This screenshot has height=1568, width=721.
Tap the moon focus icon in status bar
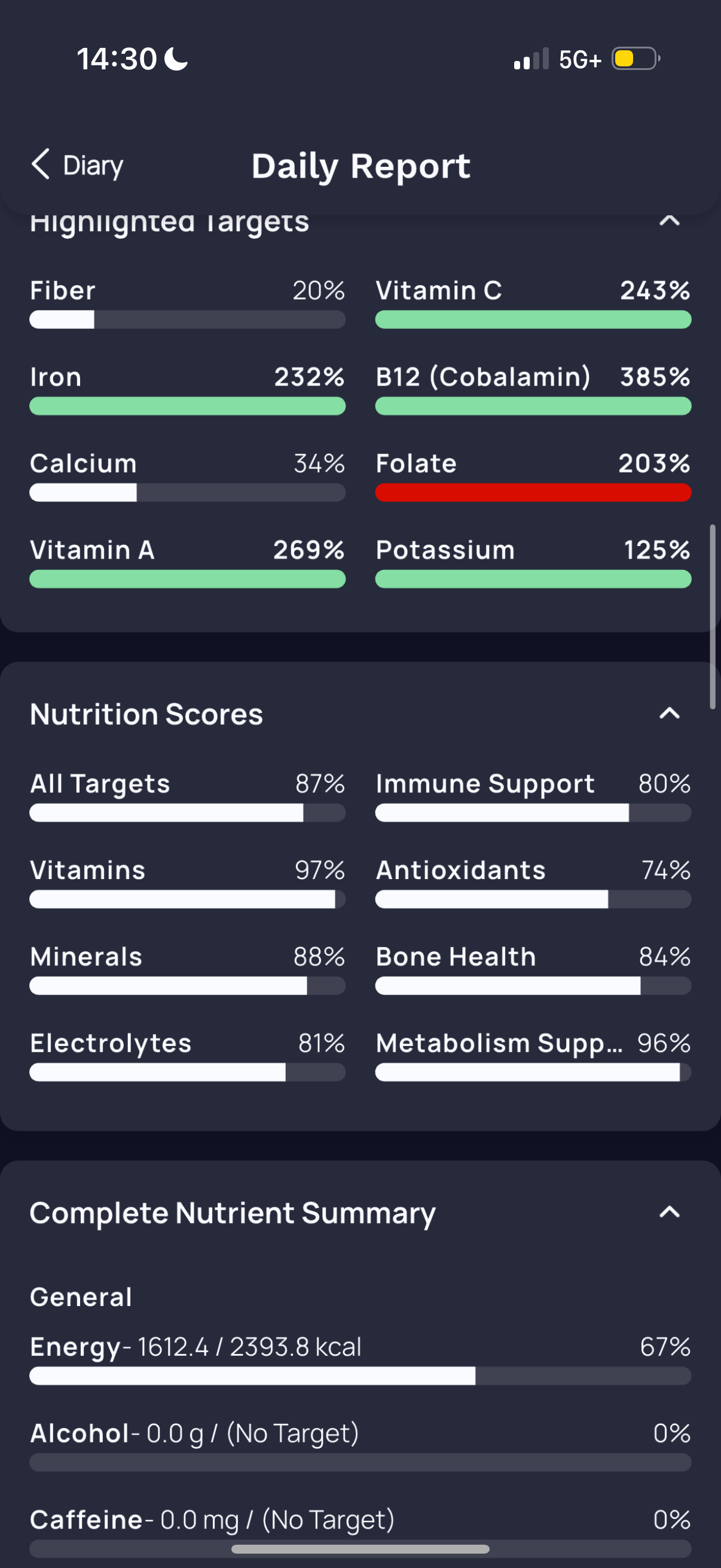click(x=176, y=59)
